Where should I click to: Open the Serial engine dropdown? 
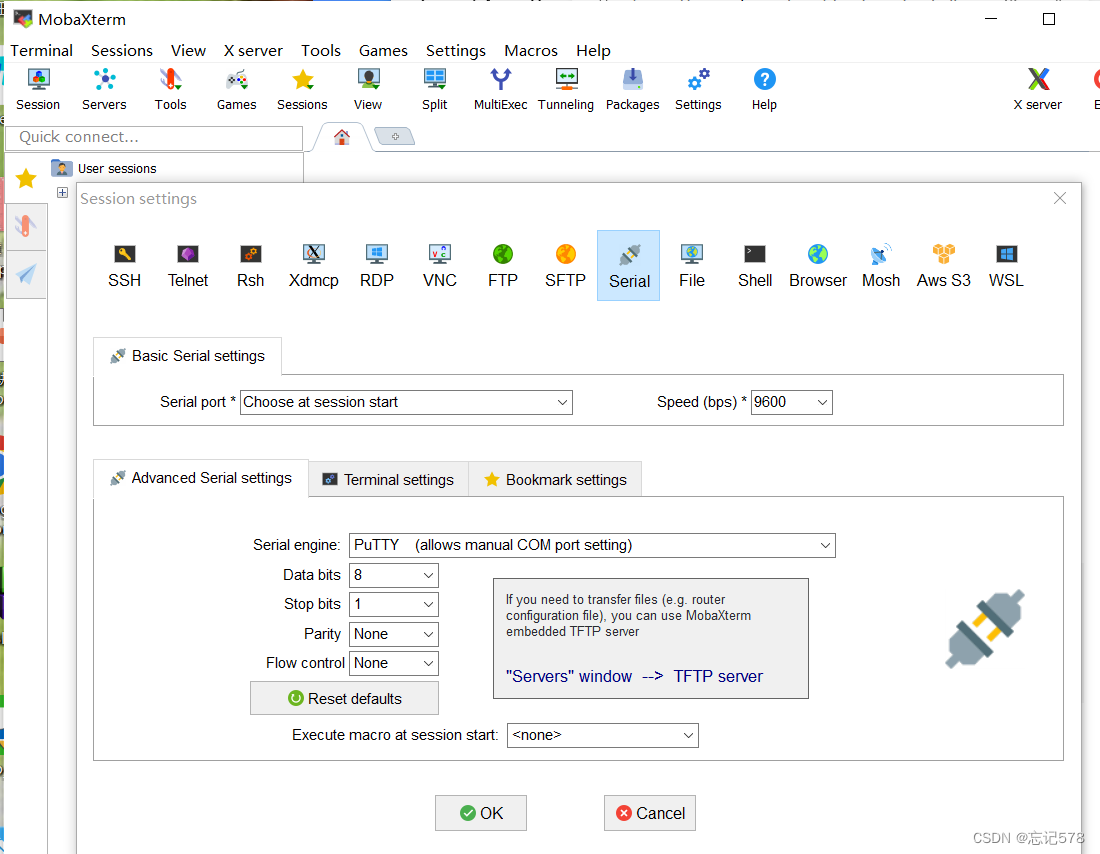click(x=592, y=545)
